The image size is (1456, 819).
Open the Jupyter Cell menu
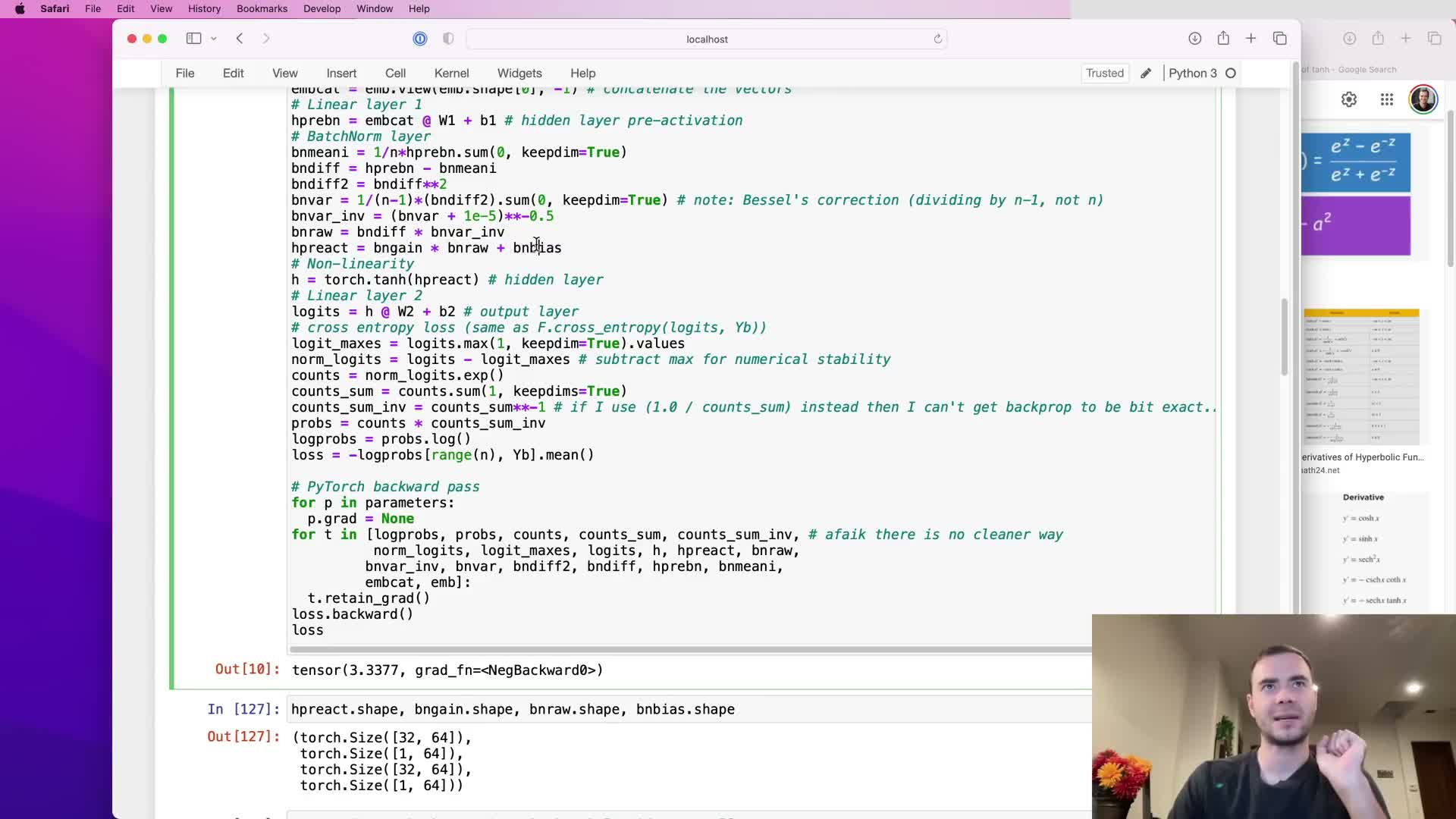[395, 74]
